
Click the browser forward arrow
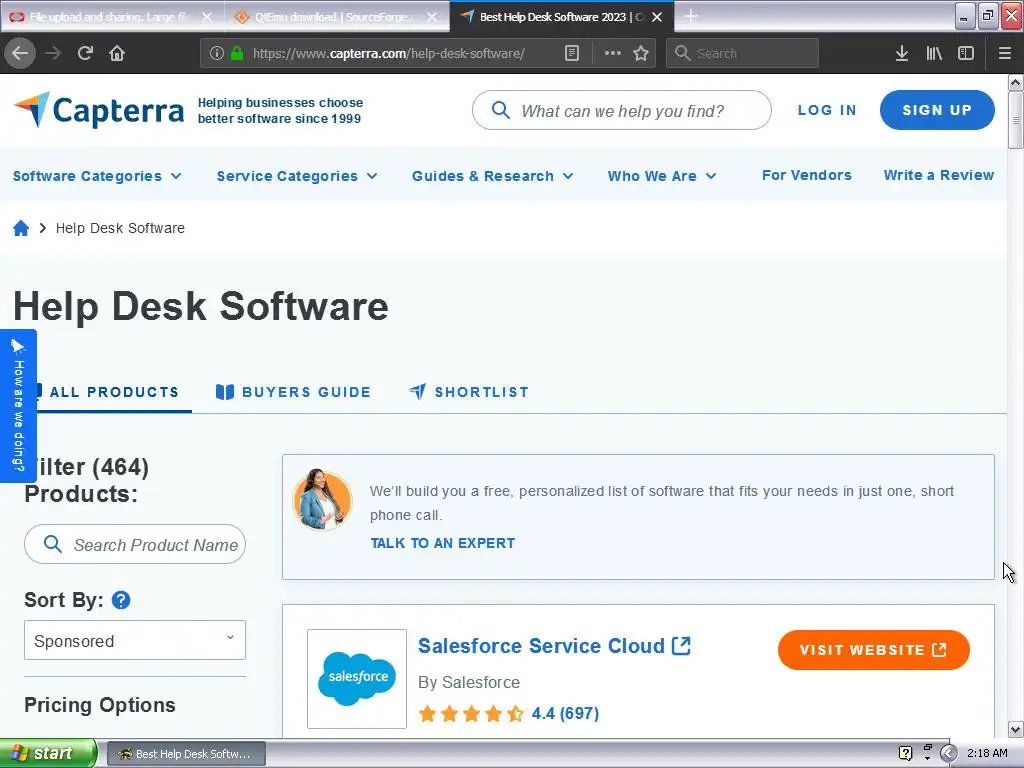click(53, 53)
